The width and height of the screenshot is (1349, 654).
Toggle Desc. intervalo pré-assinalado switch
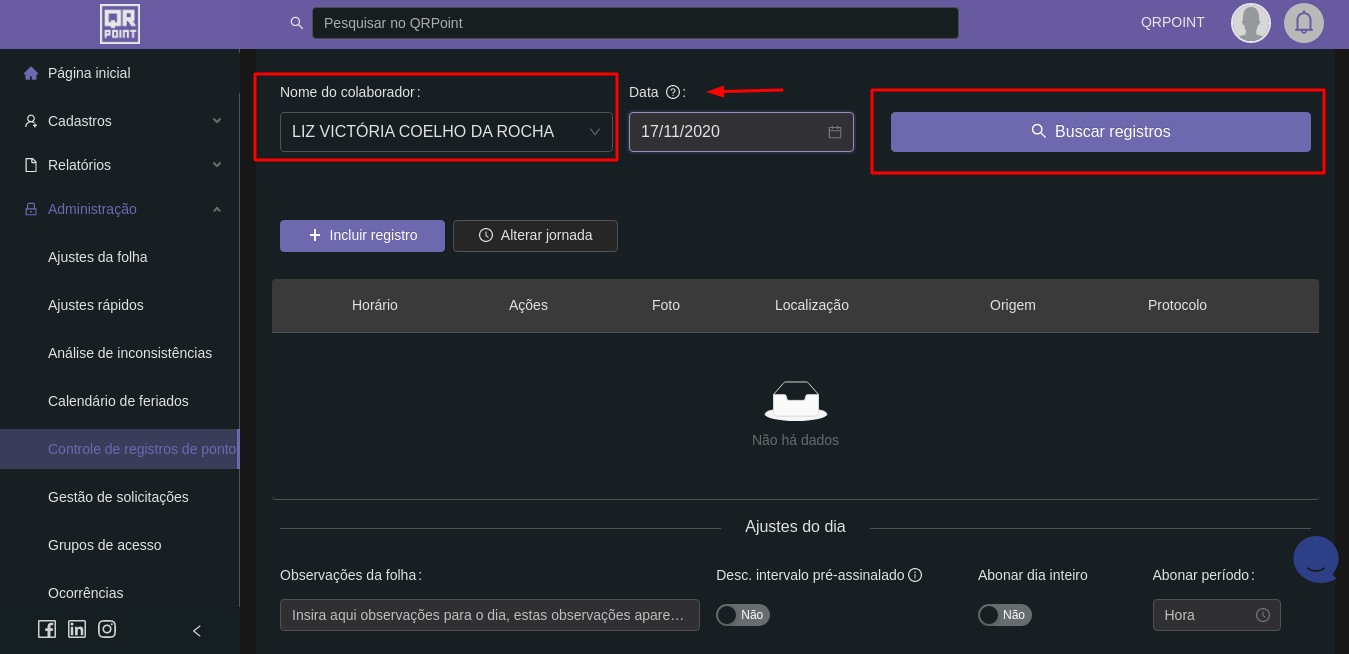click(x=742, y=615)
